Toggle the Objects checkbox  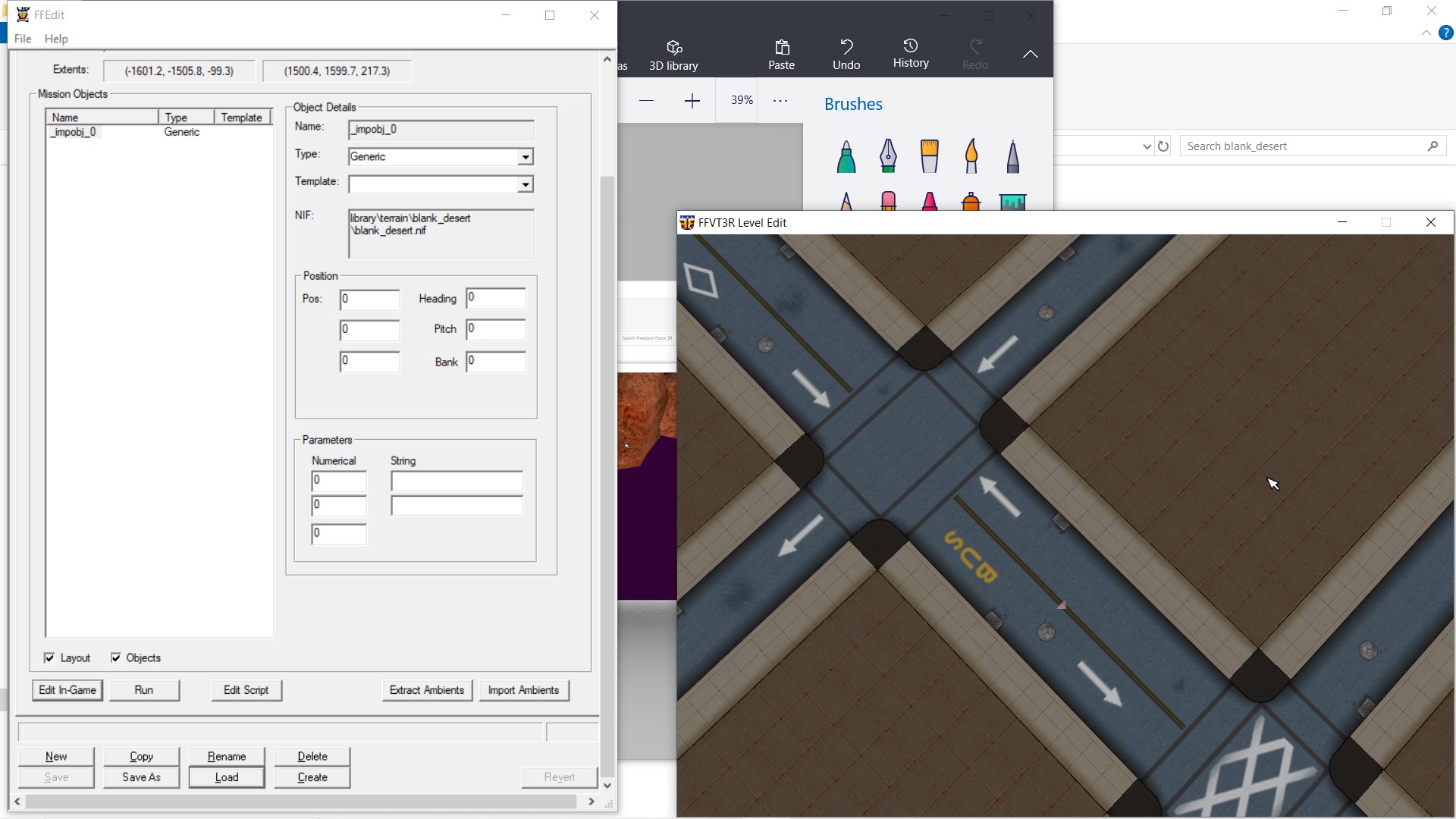116,657
